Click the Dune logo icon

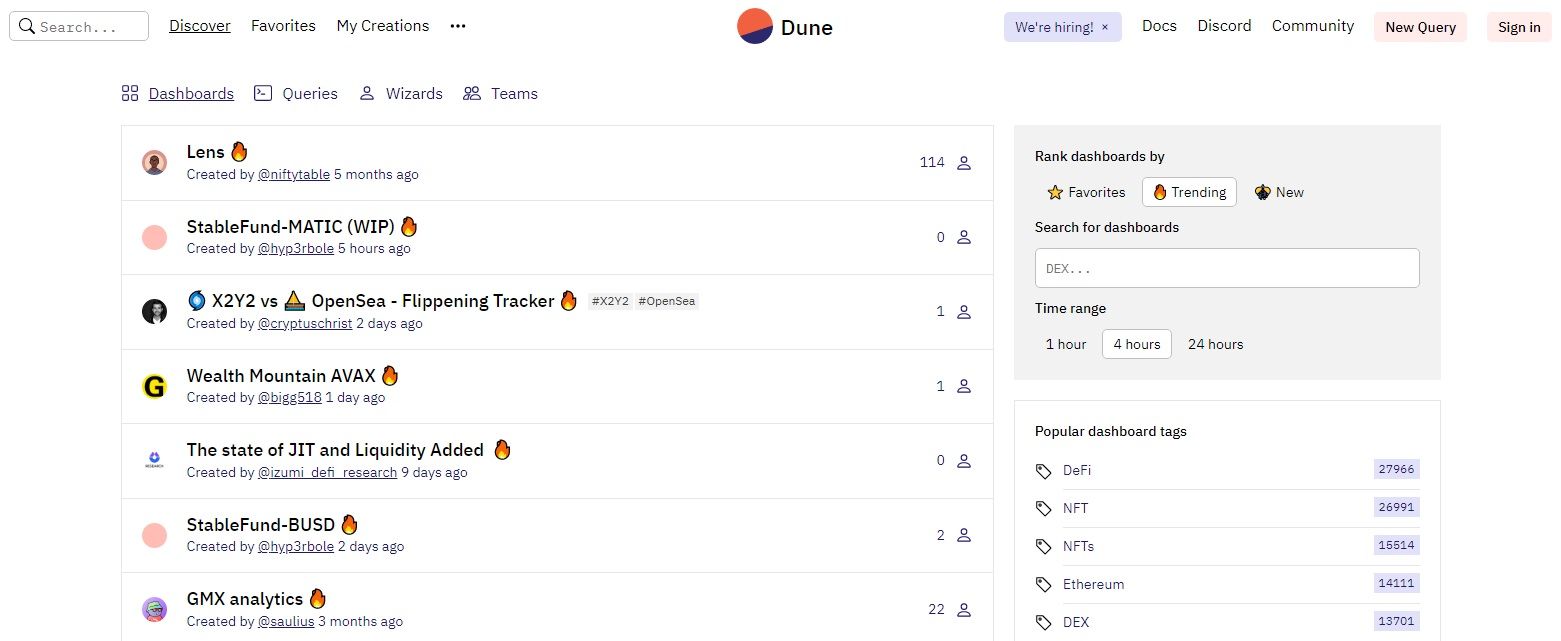pyautogui.click(x=755, y=26)
